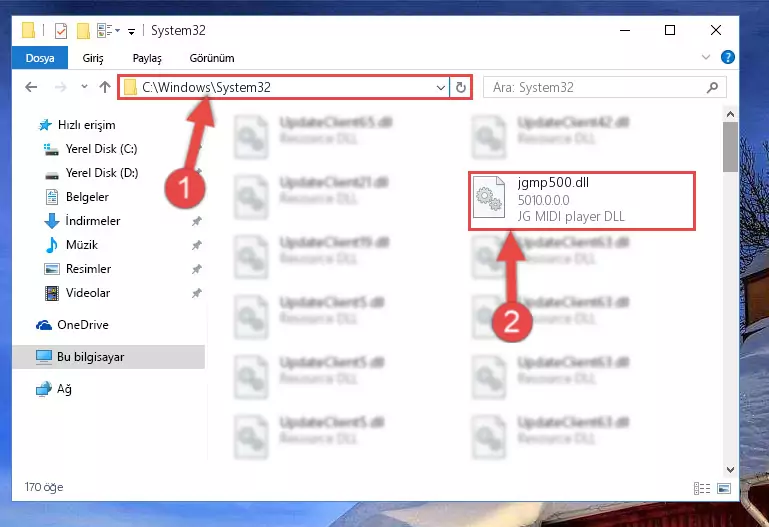Switch to the Paylaş ribbon tab

pyautogui.click(x=147, y=58)
